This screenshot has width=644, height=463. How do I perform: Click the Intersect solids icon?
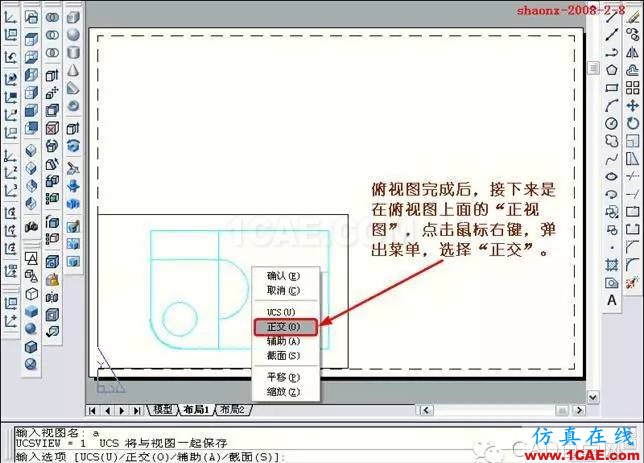[52, 53]
